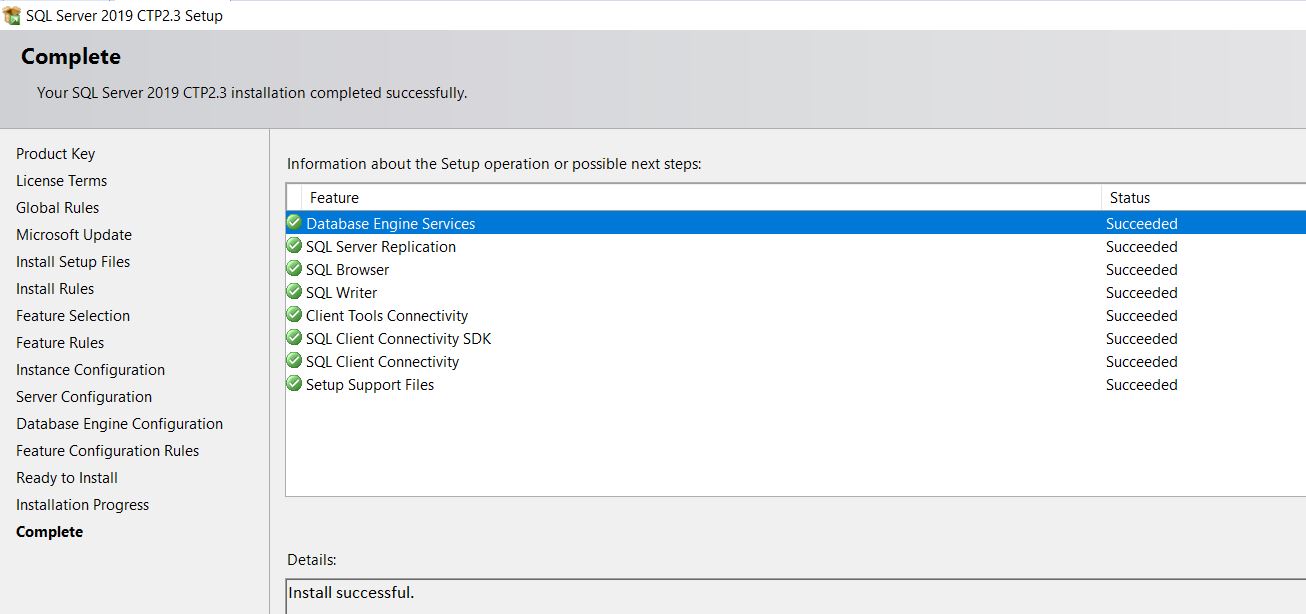Click green checkmark beside SQL Server Replication
This screenshot has width=1306, height=614.
tap(294, 246)
